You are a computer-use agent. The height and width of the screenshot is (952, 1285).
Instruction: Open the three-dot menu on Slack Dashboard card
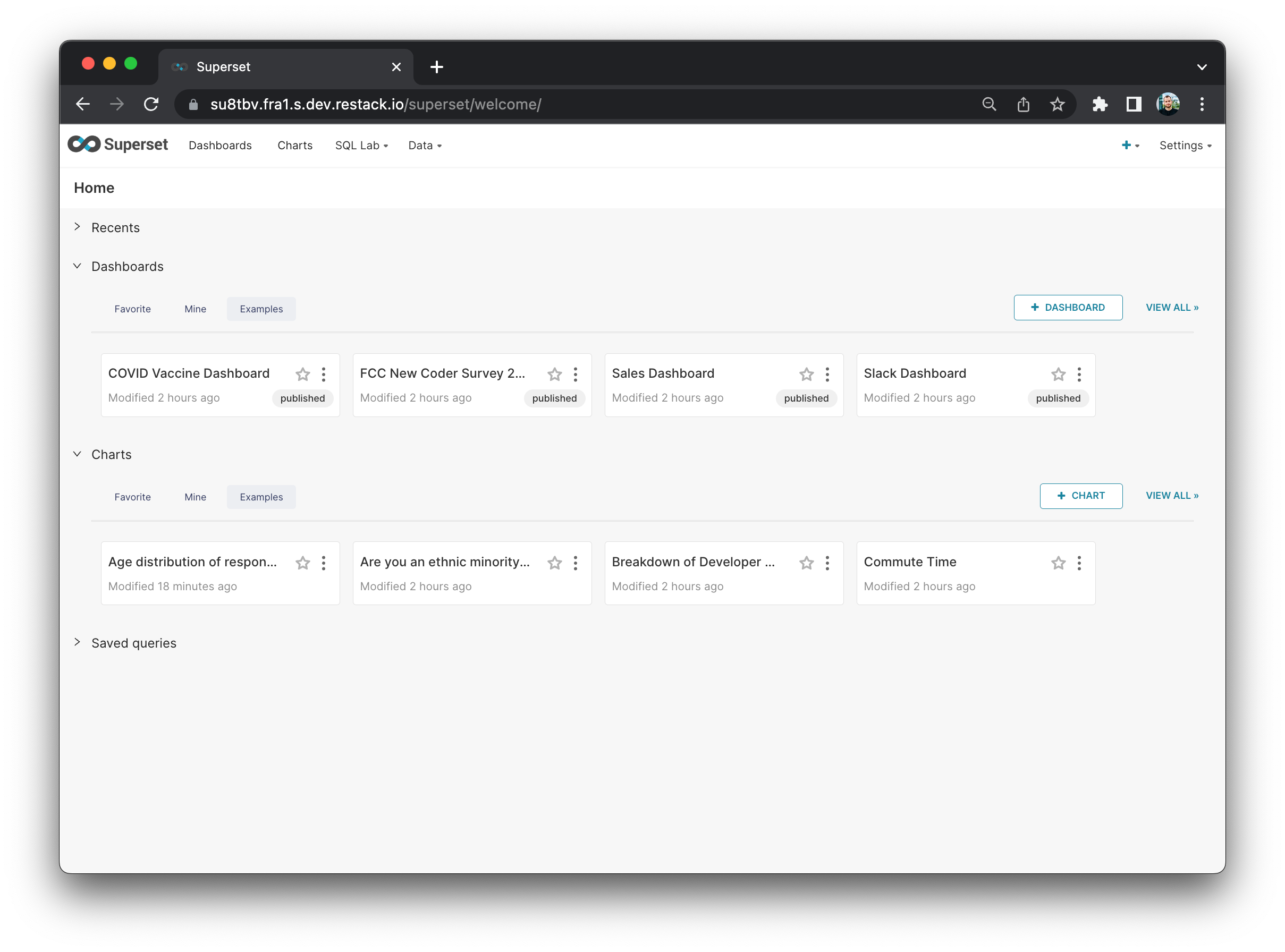pyautogui.click(x=1079, y=375)
